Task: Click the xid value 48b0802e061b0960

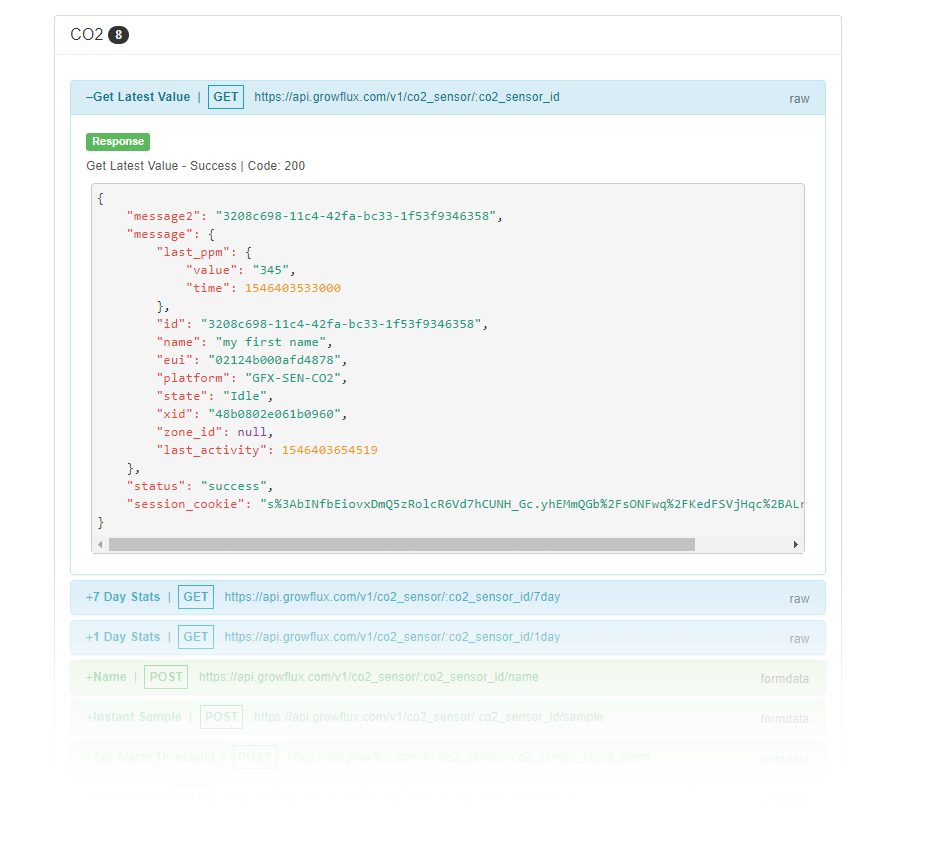Action: point(275,414)
